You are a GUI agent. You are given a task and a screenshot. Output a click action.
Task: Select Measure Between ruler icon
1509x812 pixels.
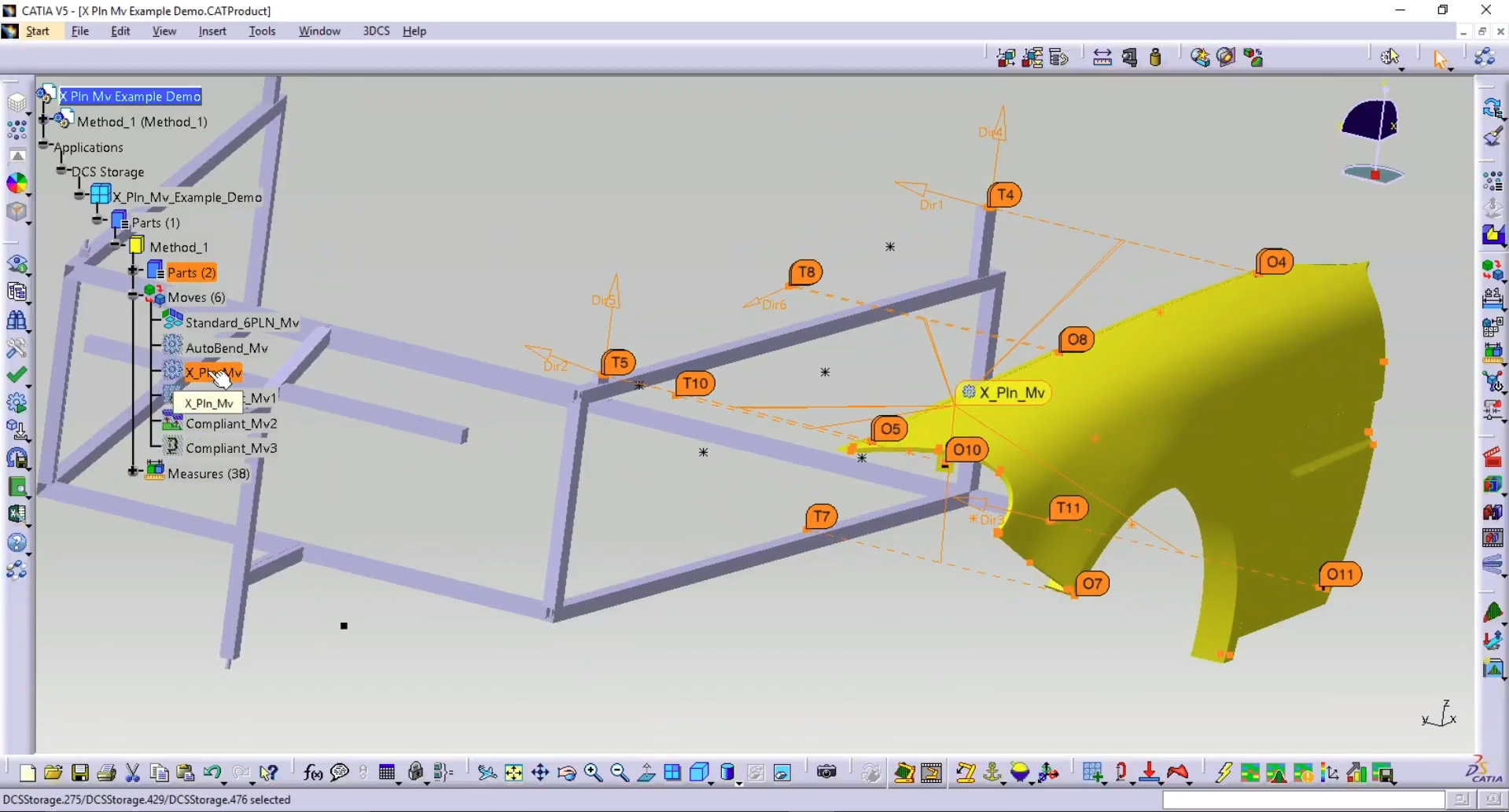coord(1102,57)
